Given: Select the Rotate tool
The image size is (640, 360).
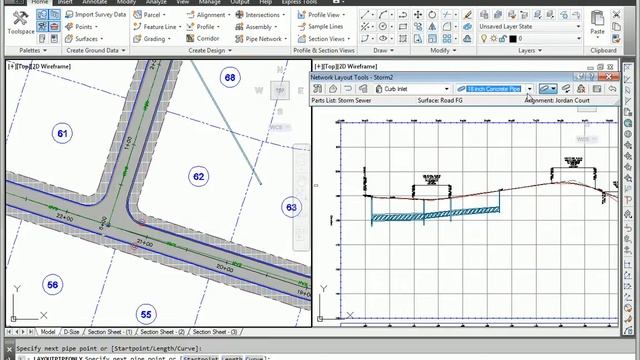Looking at the screenshot, I should (x=432, y=15).
